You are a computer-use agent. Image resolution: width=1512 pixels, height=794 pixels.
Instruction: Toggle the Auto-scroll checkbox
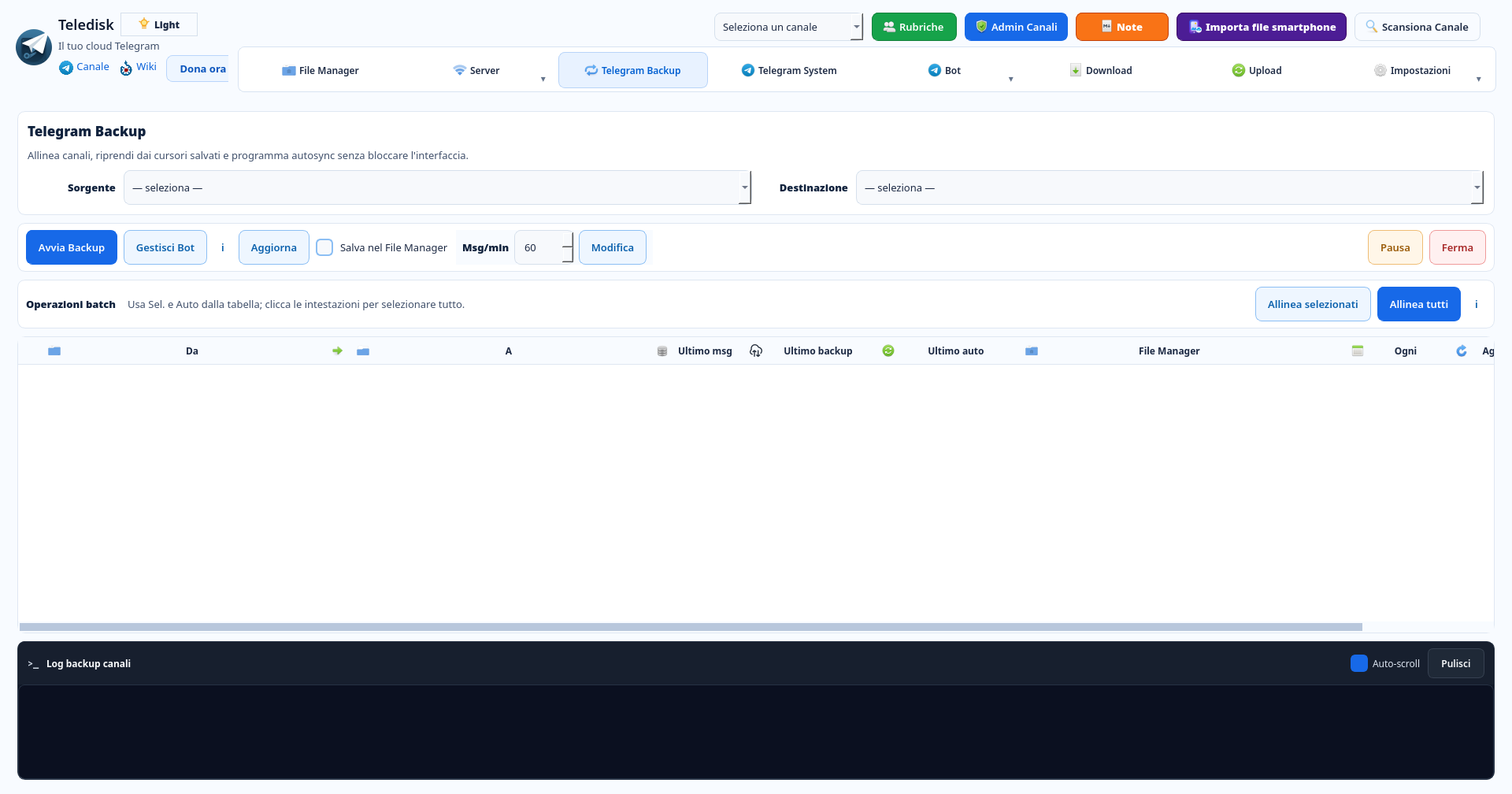click(1359, 663)
